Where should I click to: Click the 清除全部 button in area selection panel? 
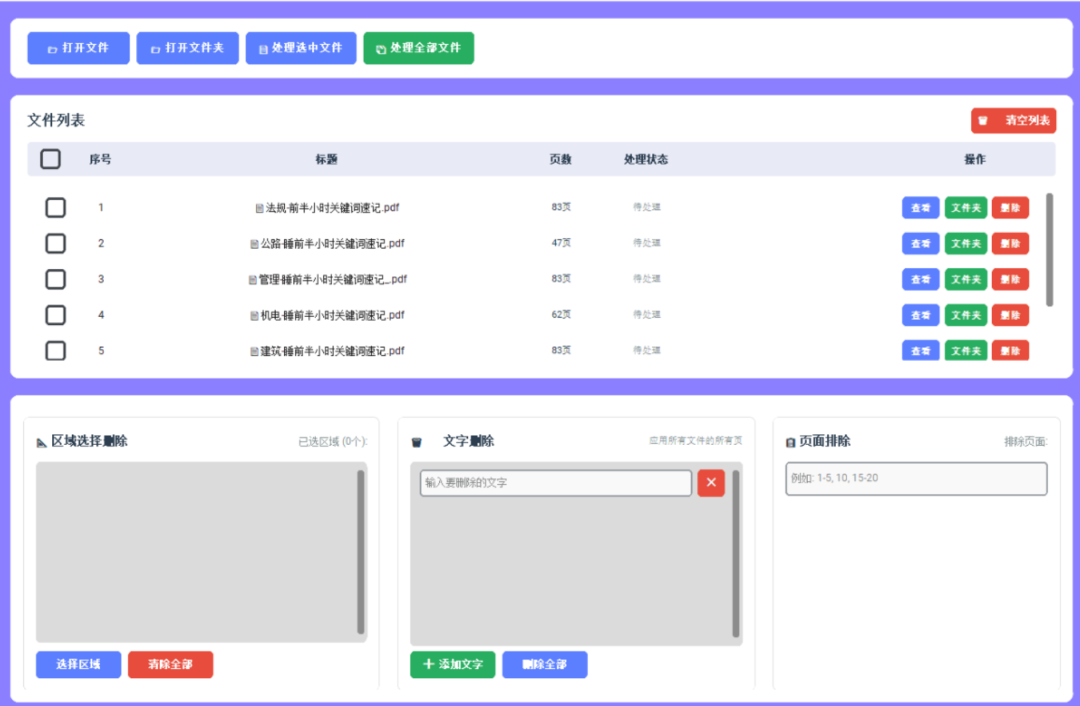[170, 664]
